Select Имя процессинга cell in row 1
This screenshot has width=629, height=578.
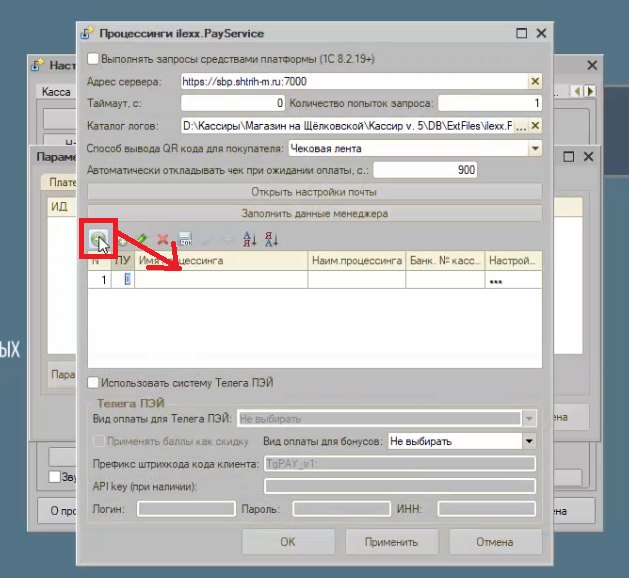pyautogui.click(x=221, y=280)
